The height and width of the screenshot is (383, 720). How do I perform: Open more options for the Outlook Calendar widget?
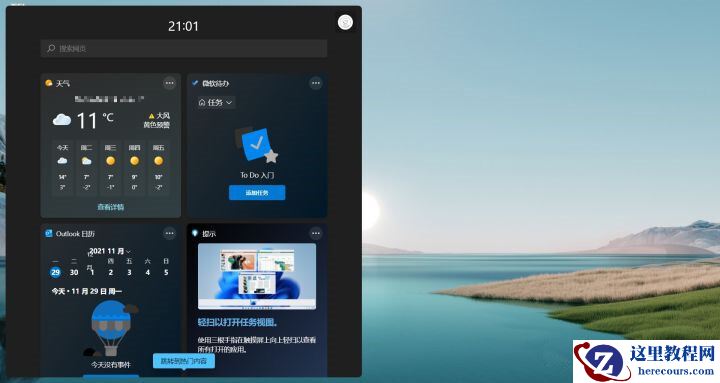click(169, 233)
